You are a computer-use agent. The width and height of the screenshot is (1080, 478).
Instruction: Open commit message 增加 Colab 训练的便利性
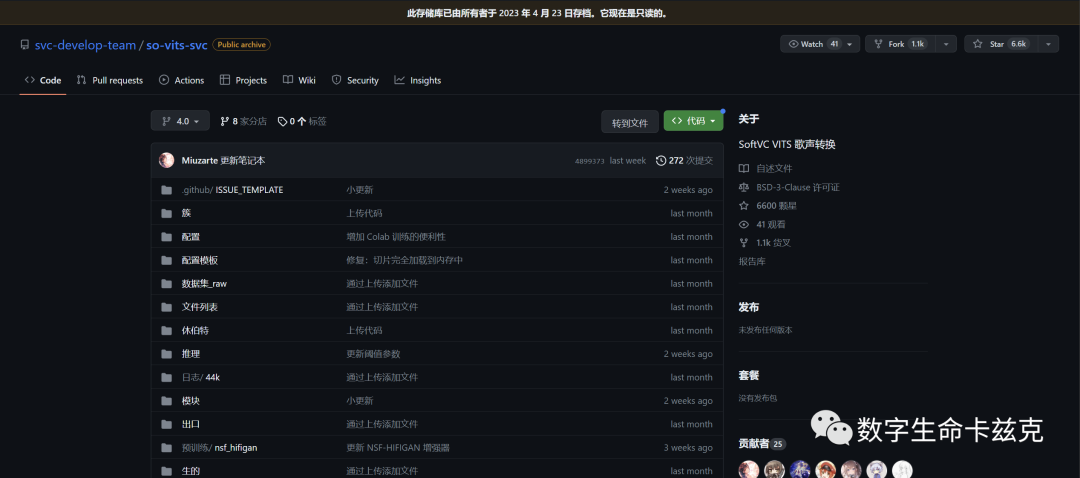pyautogui.click(x=396, y=237)
